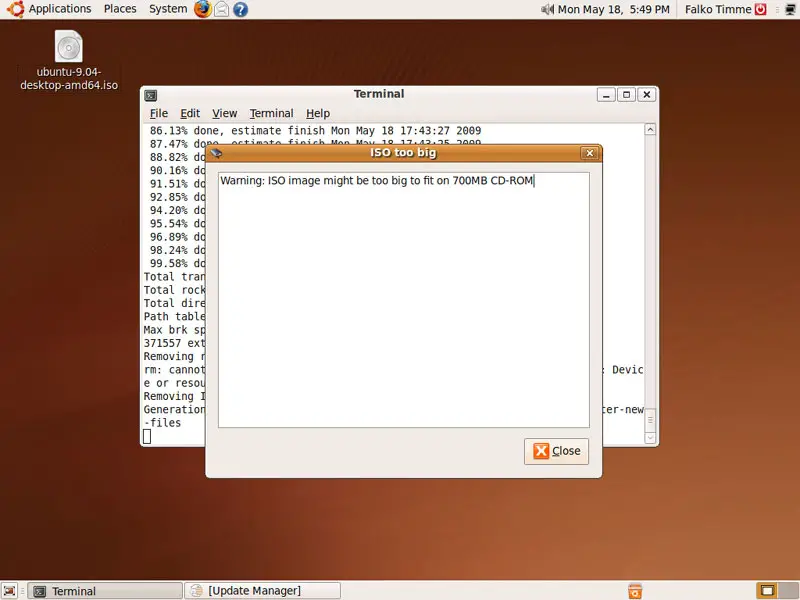
Task: Click the Terminal scrollbar thumb
Action: pos(650,419)
